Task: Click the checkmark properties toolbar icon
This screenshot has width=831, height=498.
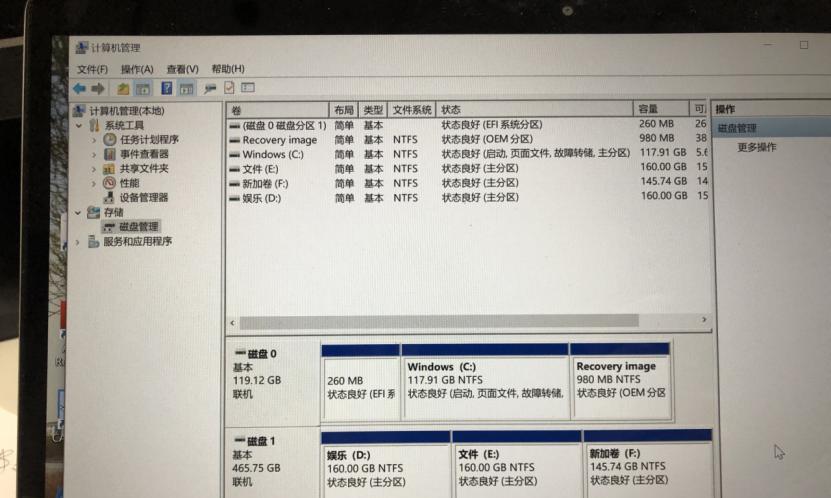Action: [229, 87]
